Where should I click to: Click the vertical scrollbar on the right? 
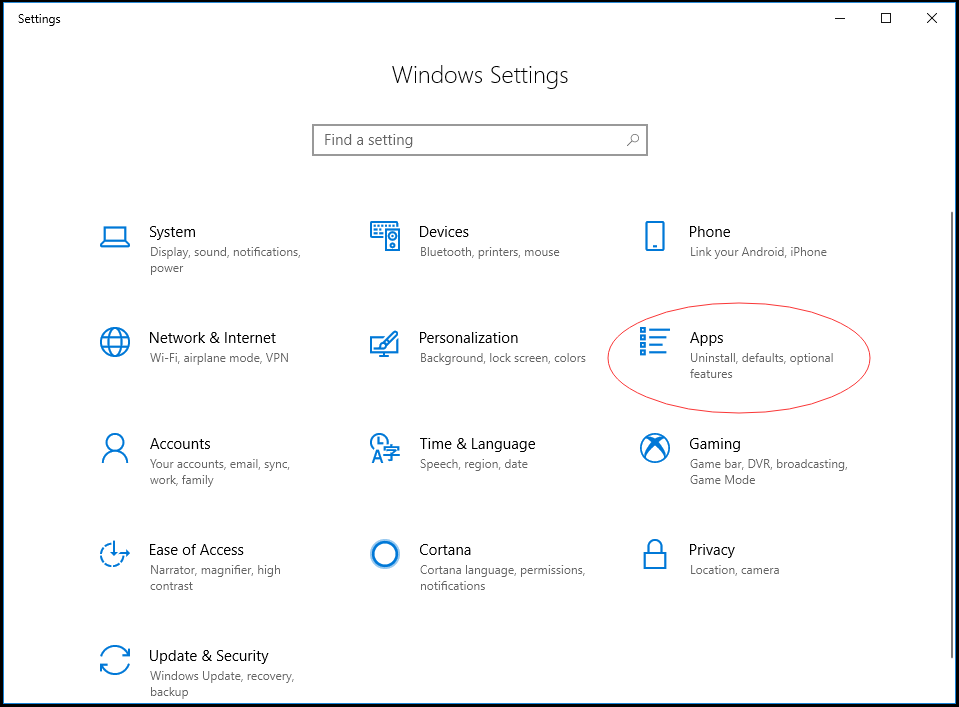952,434
